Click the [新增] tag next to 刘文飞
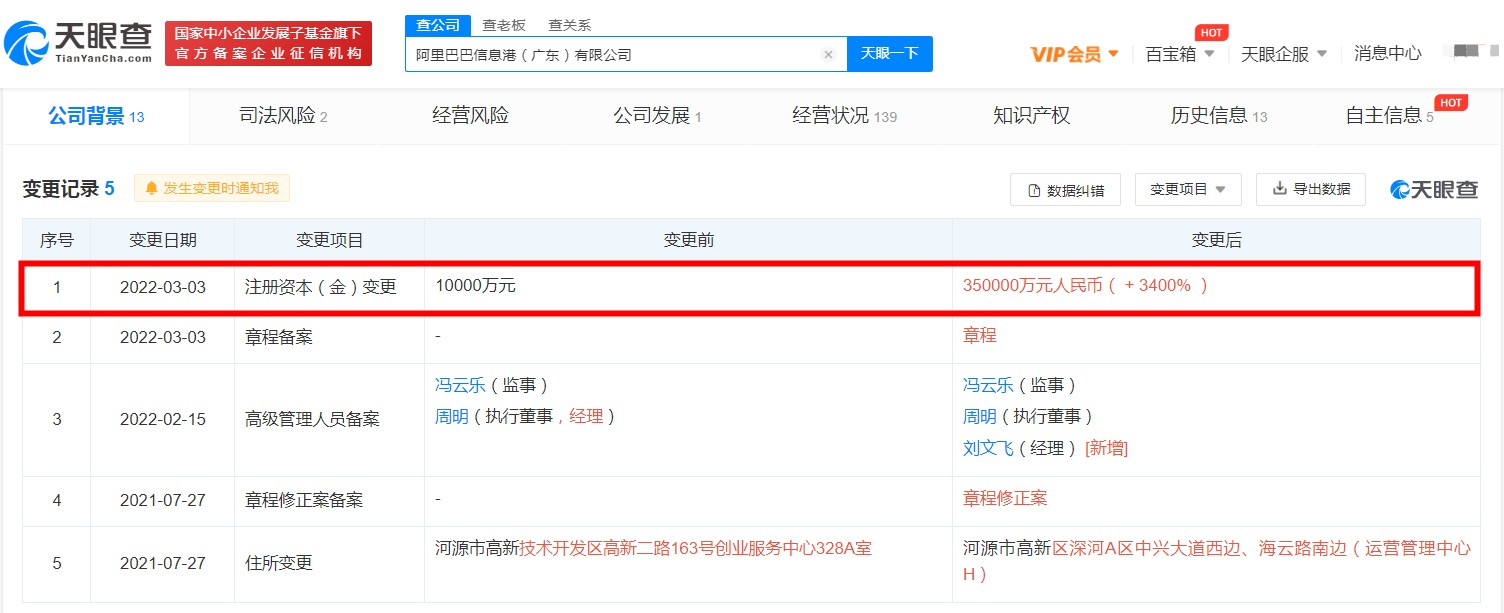The height and width of the screenshot is (613, 1504). pyautogui.click(x=1106, y=448)
